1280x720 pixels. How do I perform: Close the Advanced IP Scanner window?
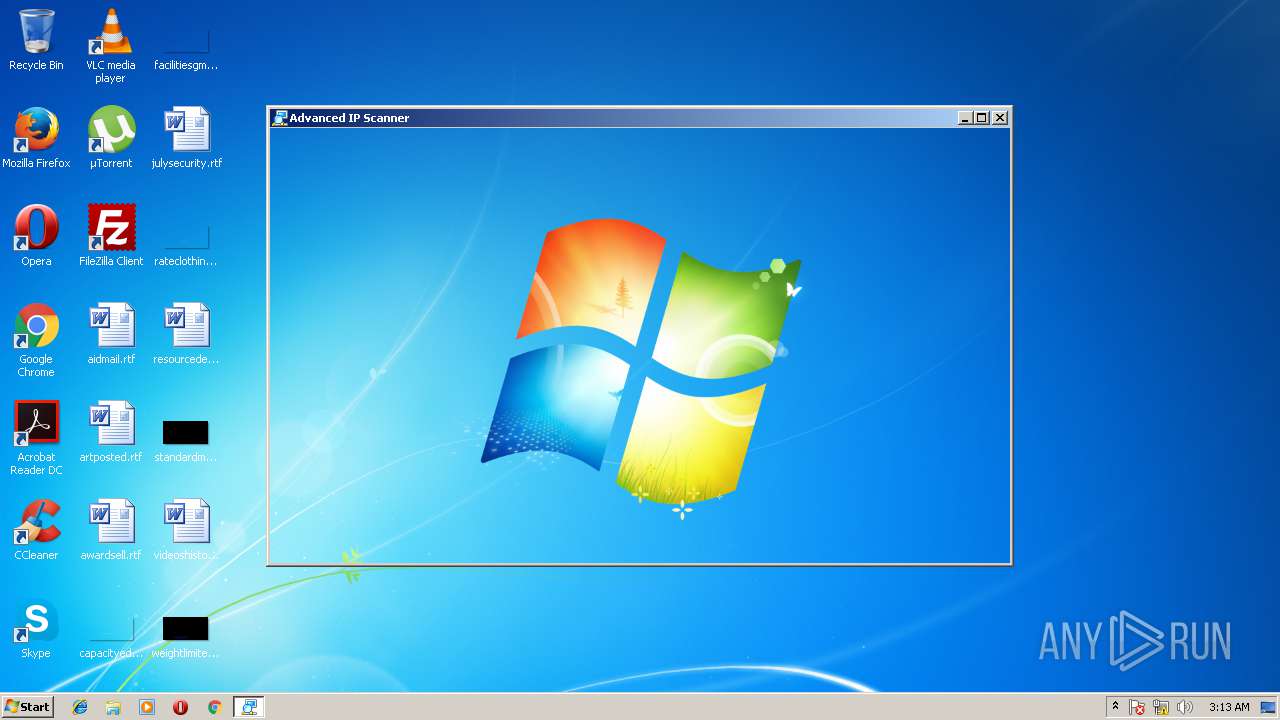pos(1000,118)
